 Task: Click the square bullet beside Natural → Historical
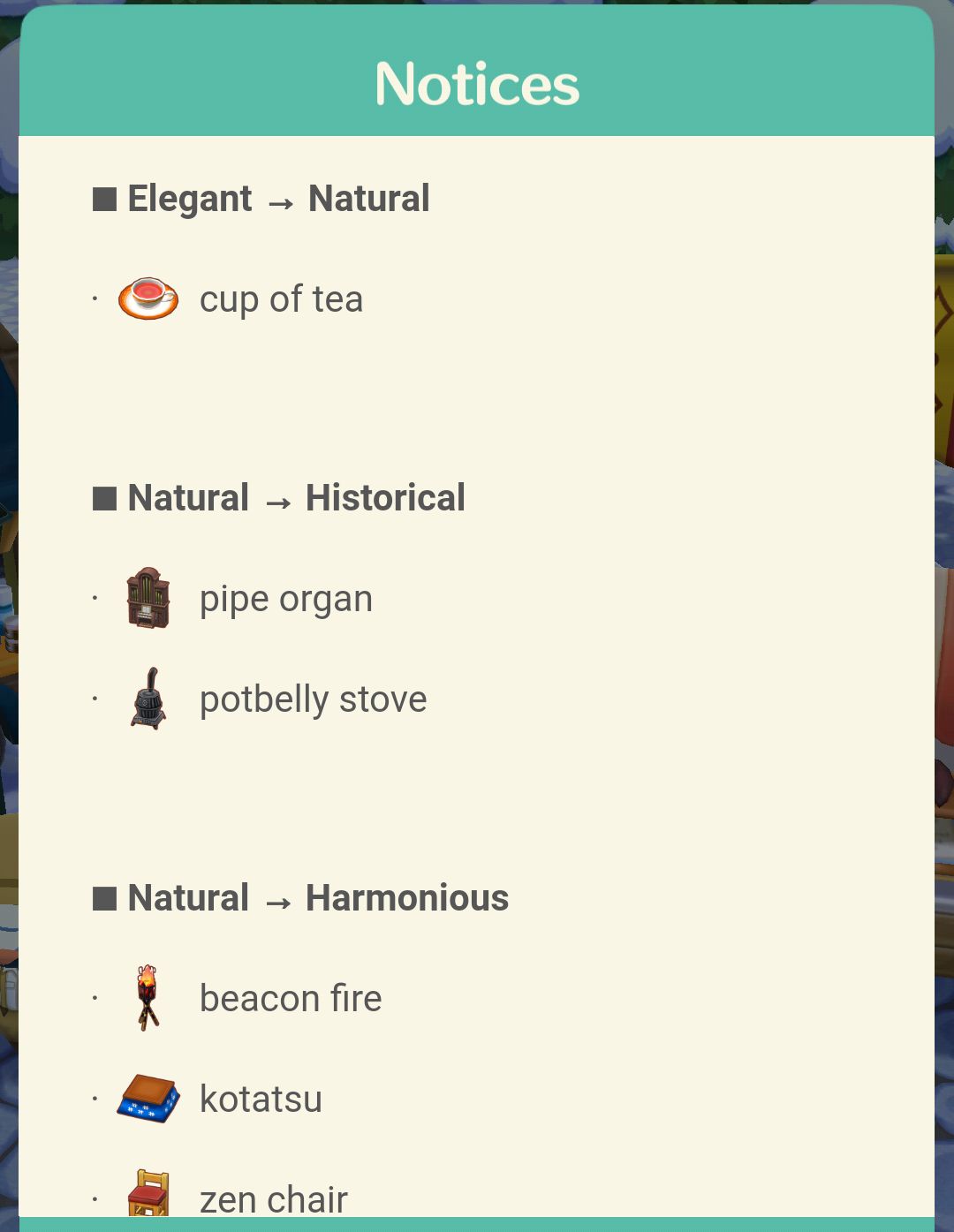[x=104, y=498]
